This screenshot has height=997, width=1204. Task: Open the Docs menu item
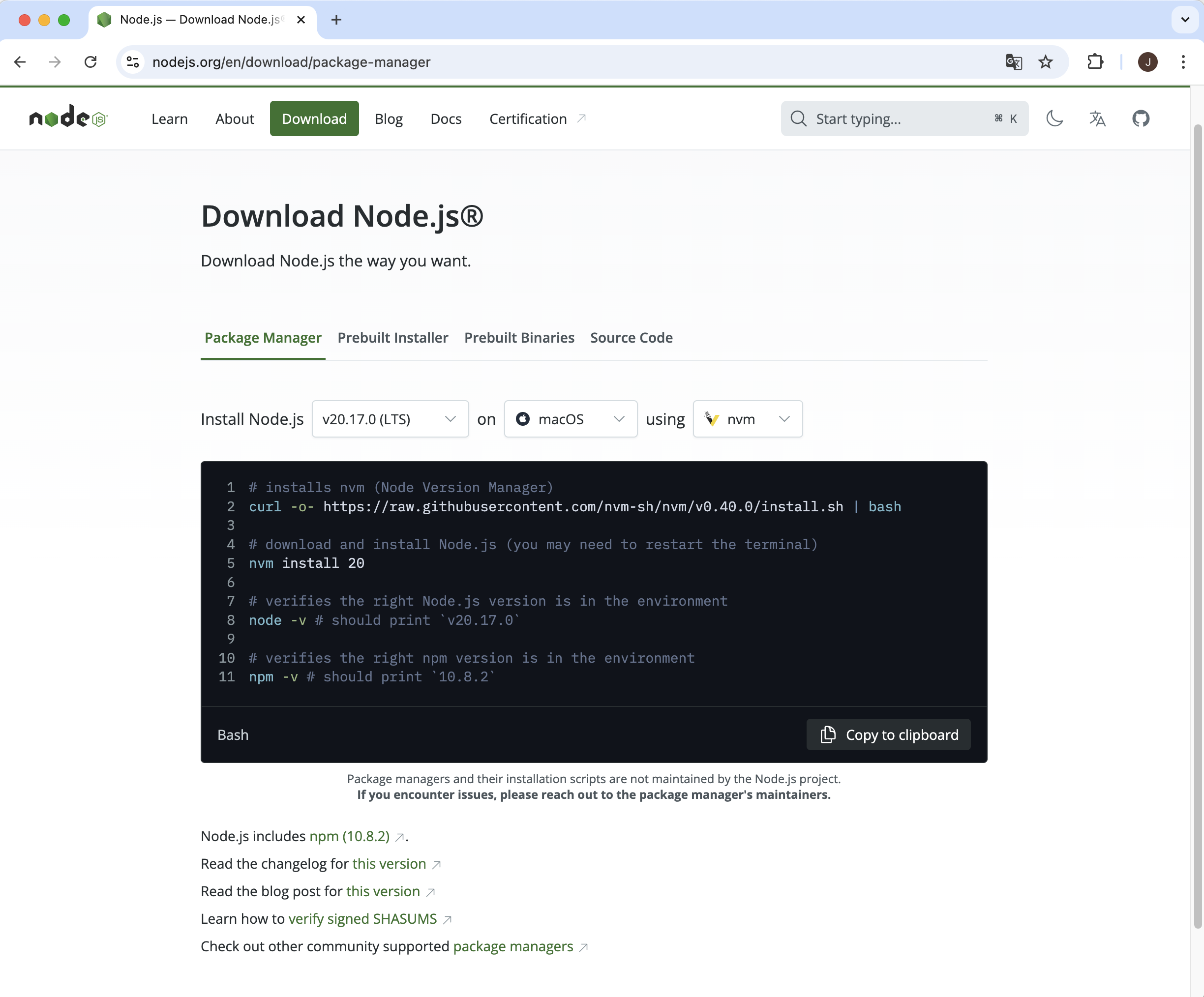pyautogui.click(x=446, y=118)
